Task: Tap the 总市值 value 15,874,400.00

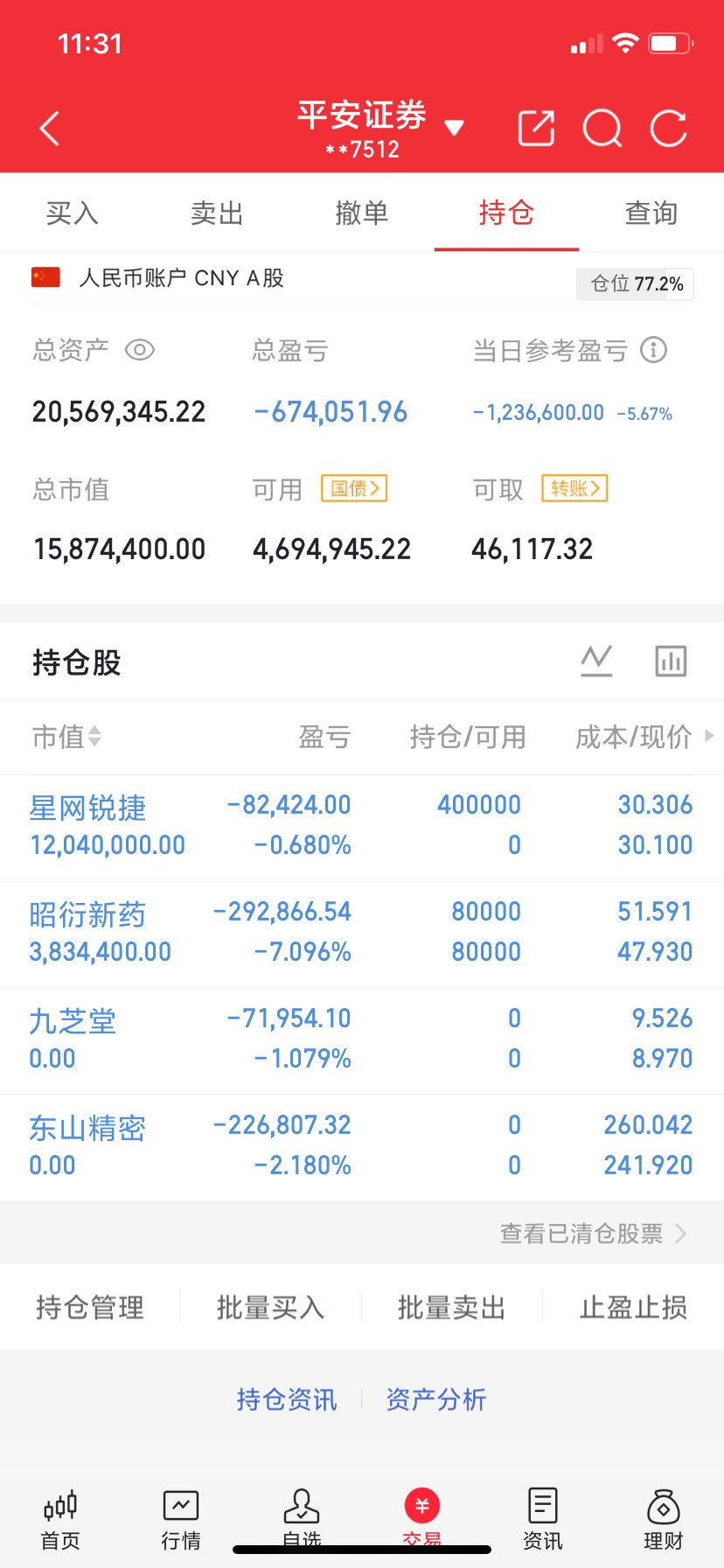Action: tap(119, 549)
